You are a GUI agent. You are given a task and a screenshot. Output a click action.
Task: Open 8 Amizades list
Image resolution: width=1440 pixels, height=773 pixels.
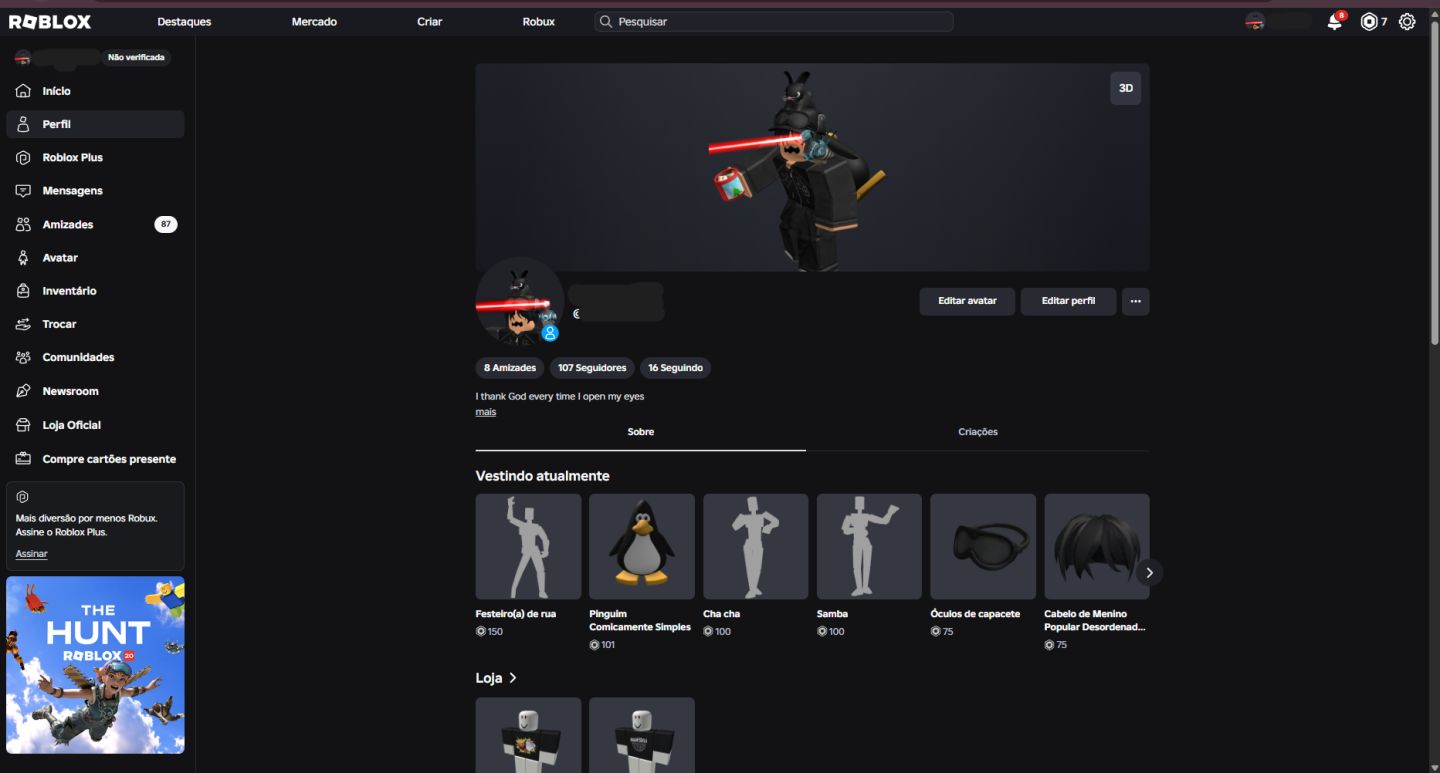(x=510, y=368)
